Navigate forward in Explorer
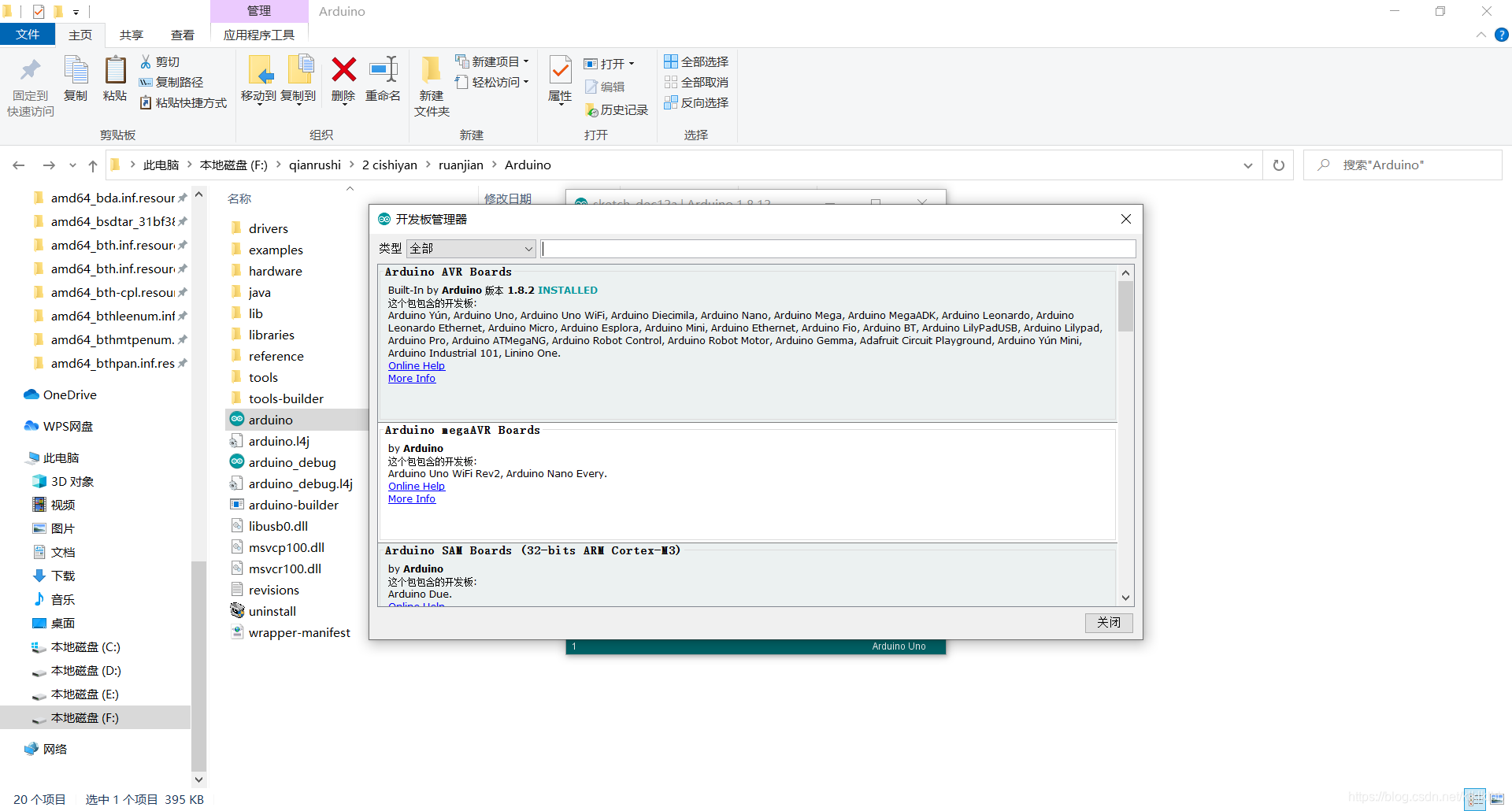 coord(49,165)
